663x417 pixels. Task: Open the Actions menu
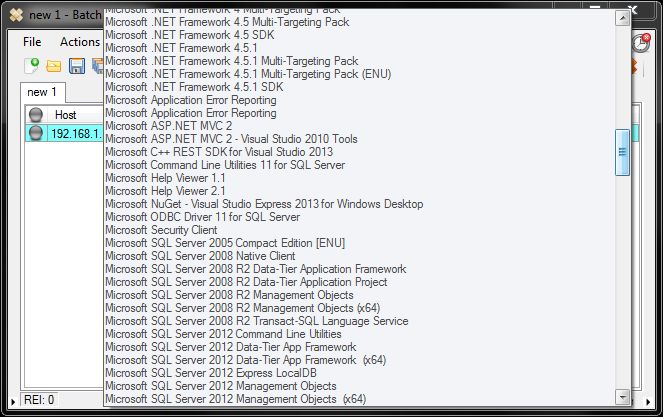coord(80,42)
